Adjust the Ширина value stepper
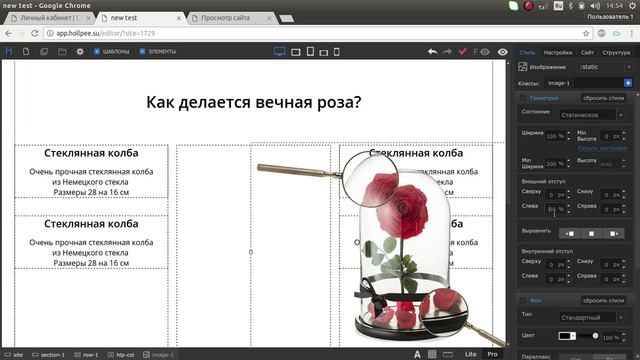The image size is (640, 360). coord(568,136)
